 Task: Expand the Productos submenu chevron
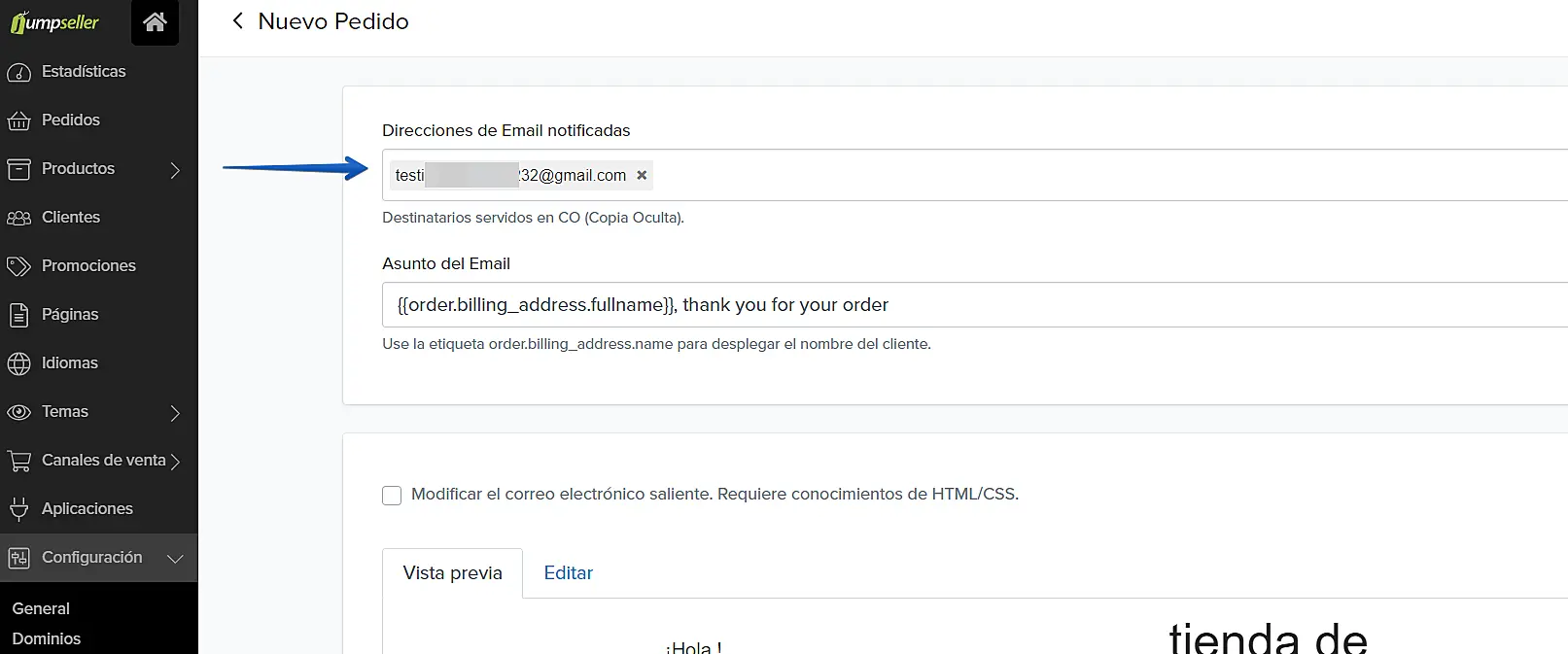click(x=175, y=170)
